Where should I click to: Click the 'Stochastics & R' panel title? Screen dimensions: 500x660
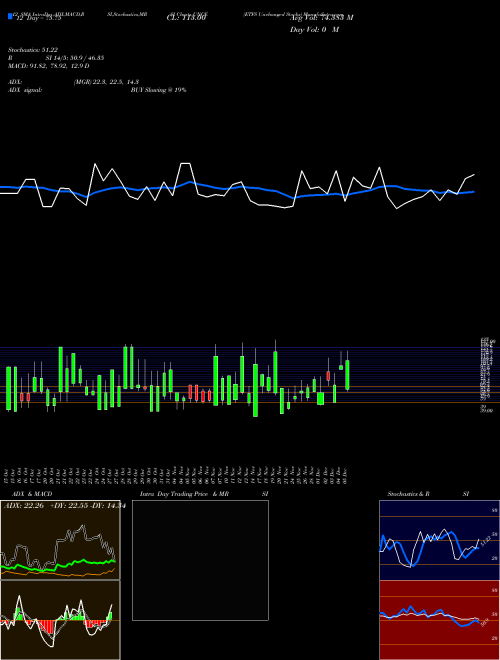click(409, 494)
